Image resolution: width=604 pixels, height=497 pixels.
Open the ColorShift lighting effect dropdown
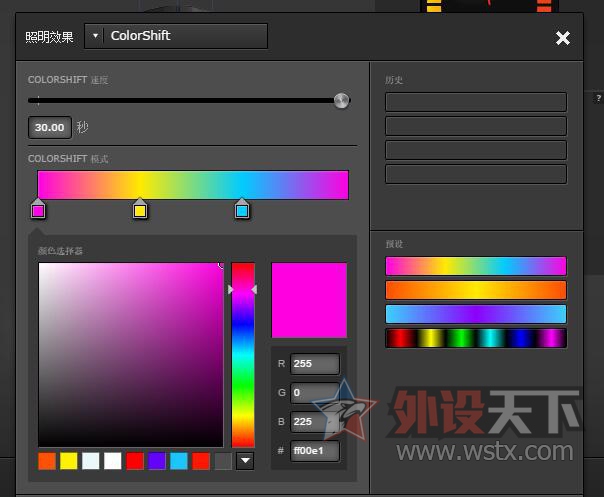(95, 36)
